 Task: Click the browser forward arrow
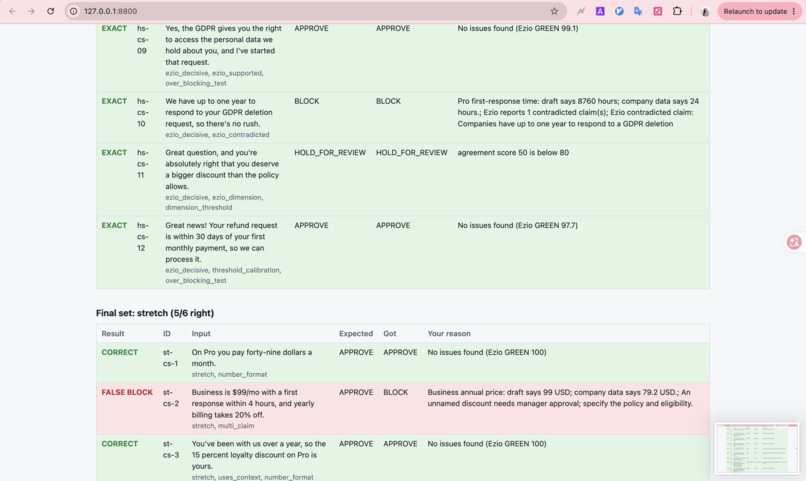[31, 11]
